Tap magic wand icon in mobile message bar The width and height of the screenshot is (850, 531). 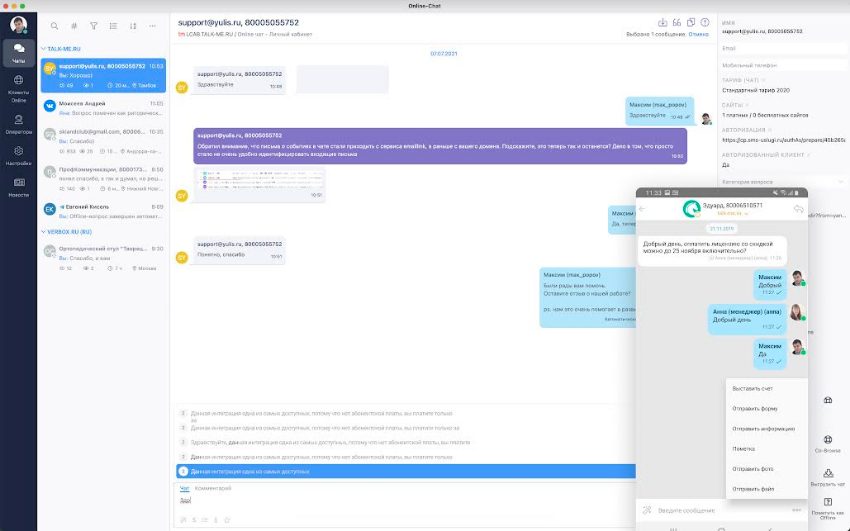pos(647,510)
